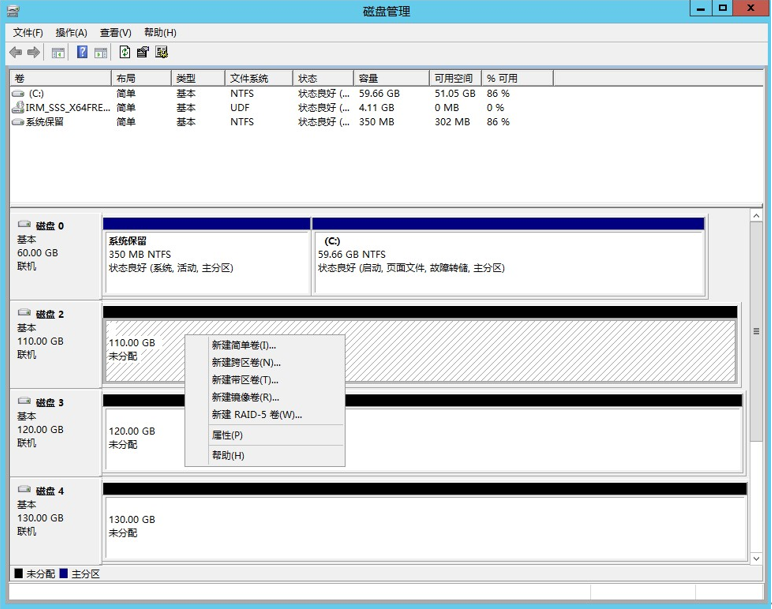Image resolution: width=772 pixels, height=609 pixels.
Task: Sort by the 容量 column header
Action: point(391,78)
